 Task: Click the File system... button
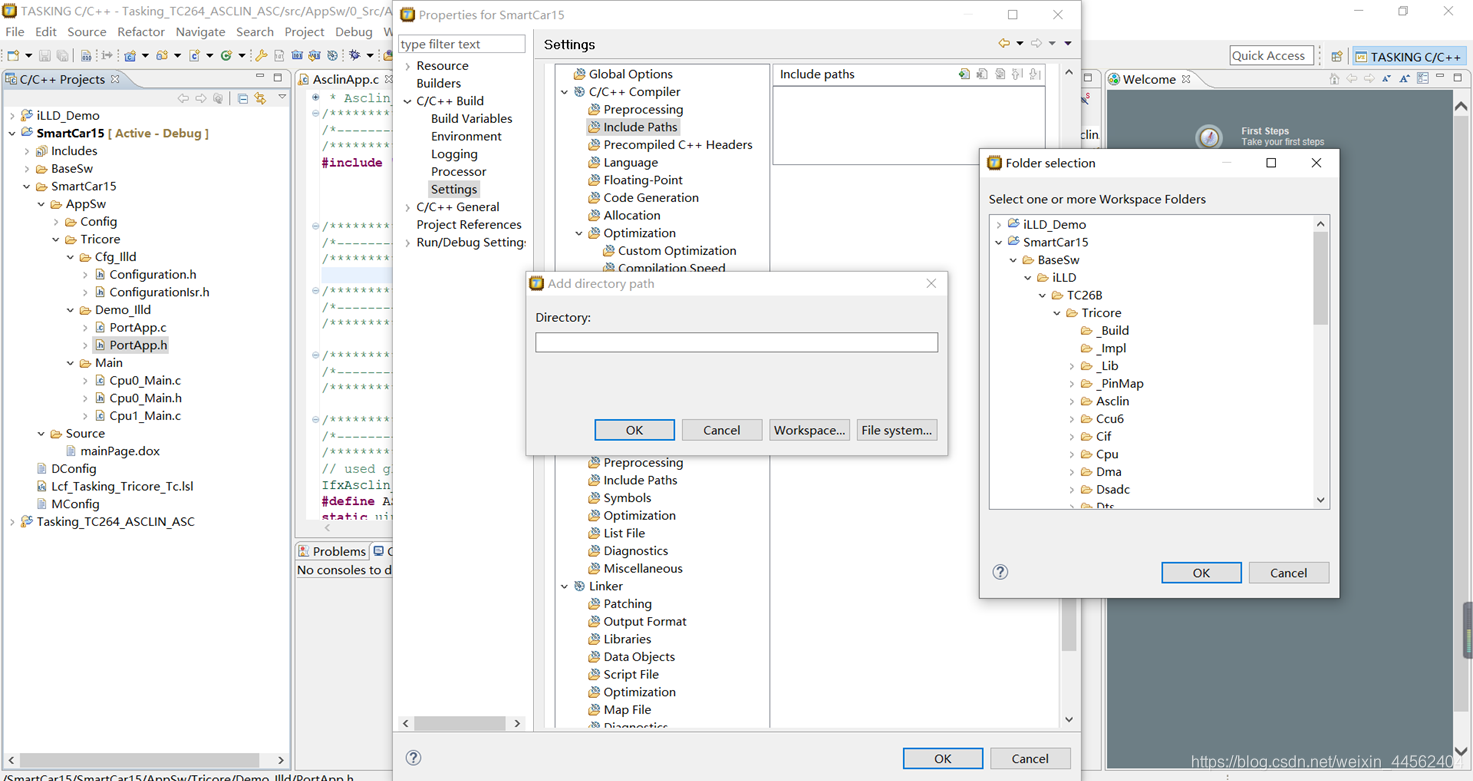[896, 430]
